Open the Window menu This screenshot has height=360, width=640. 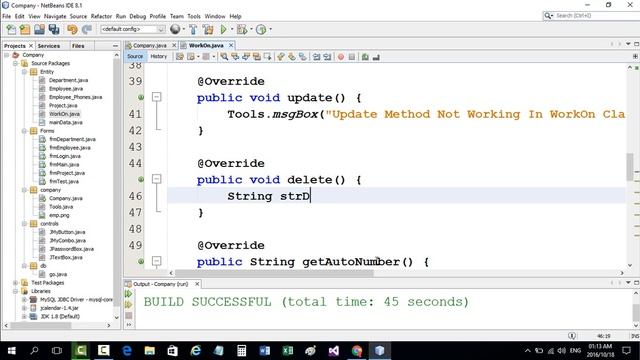pyautogui.click(x=215, y=16)
